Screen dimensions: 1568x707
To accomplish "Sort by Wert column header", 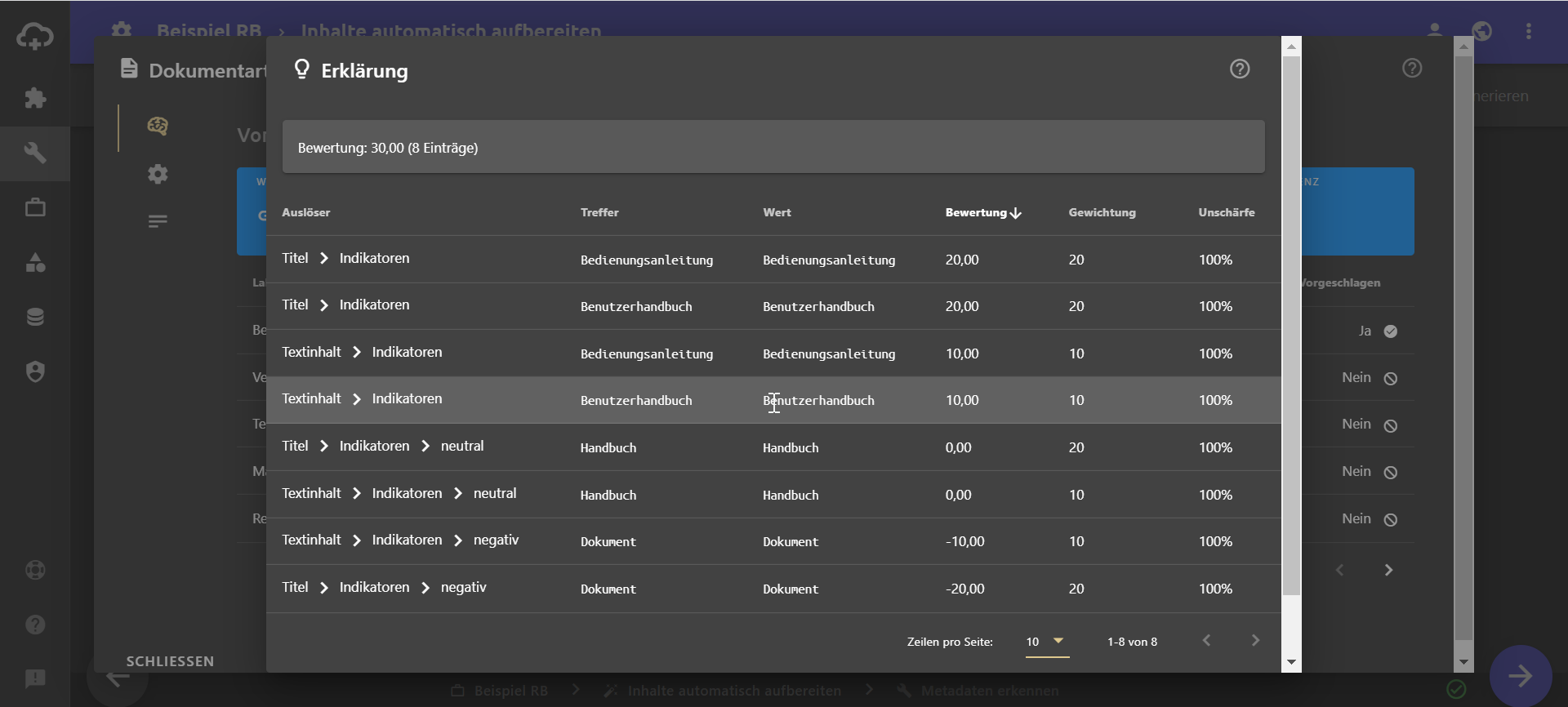I will [777, 212].
